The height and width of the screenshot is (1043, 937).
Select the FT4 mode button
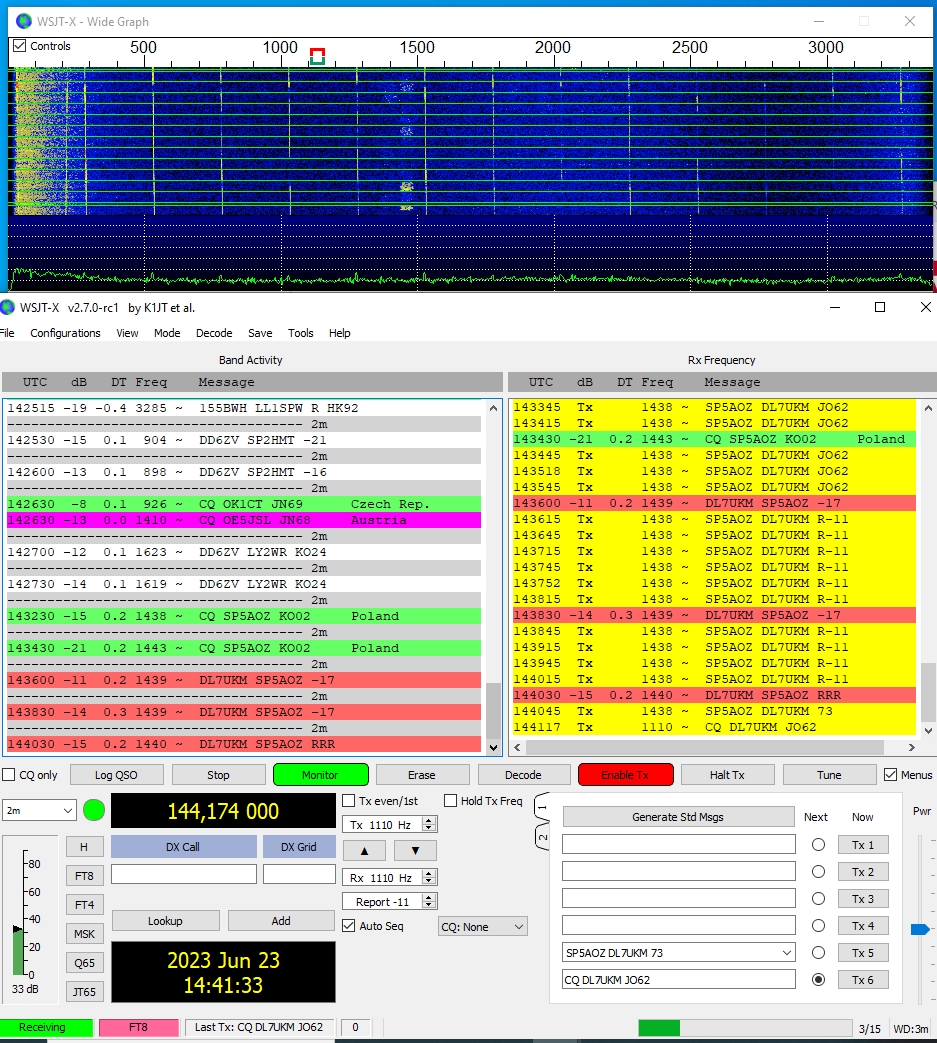pyautogui.click(x=85, y=904)
